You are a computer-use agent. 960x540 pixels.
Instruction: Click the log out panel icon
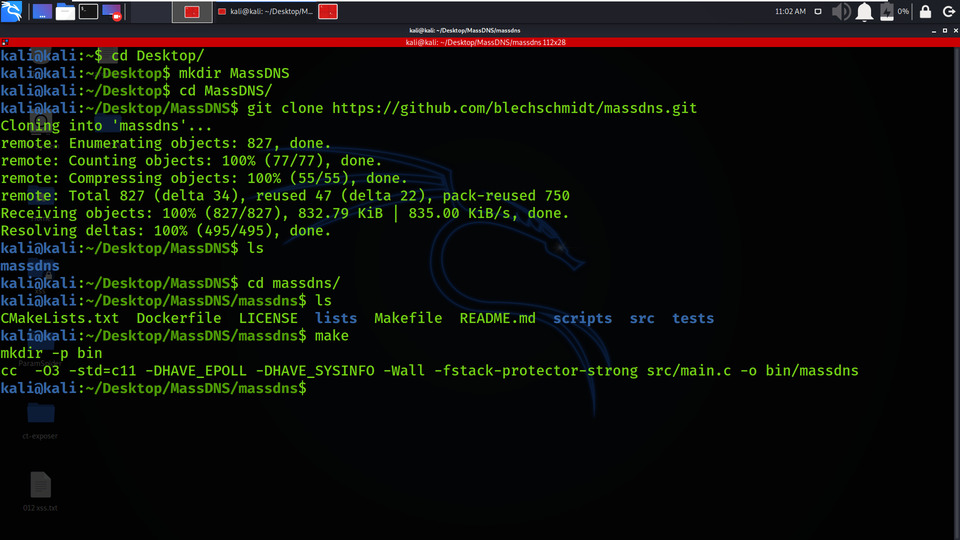pos(948,12)
